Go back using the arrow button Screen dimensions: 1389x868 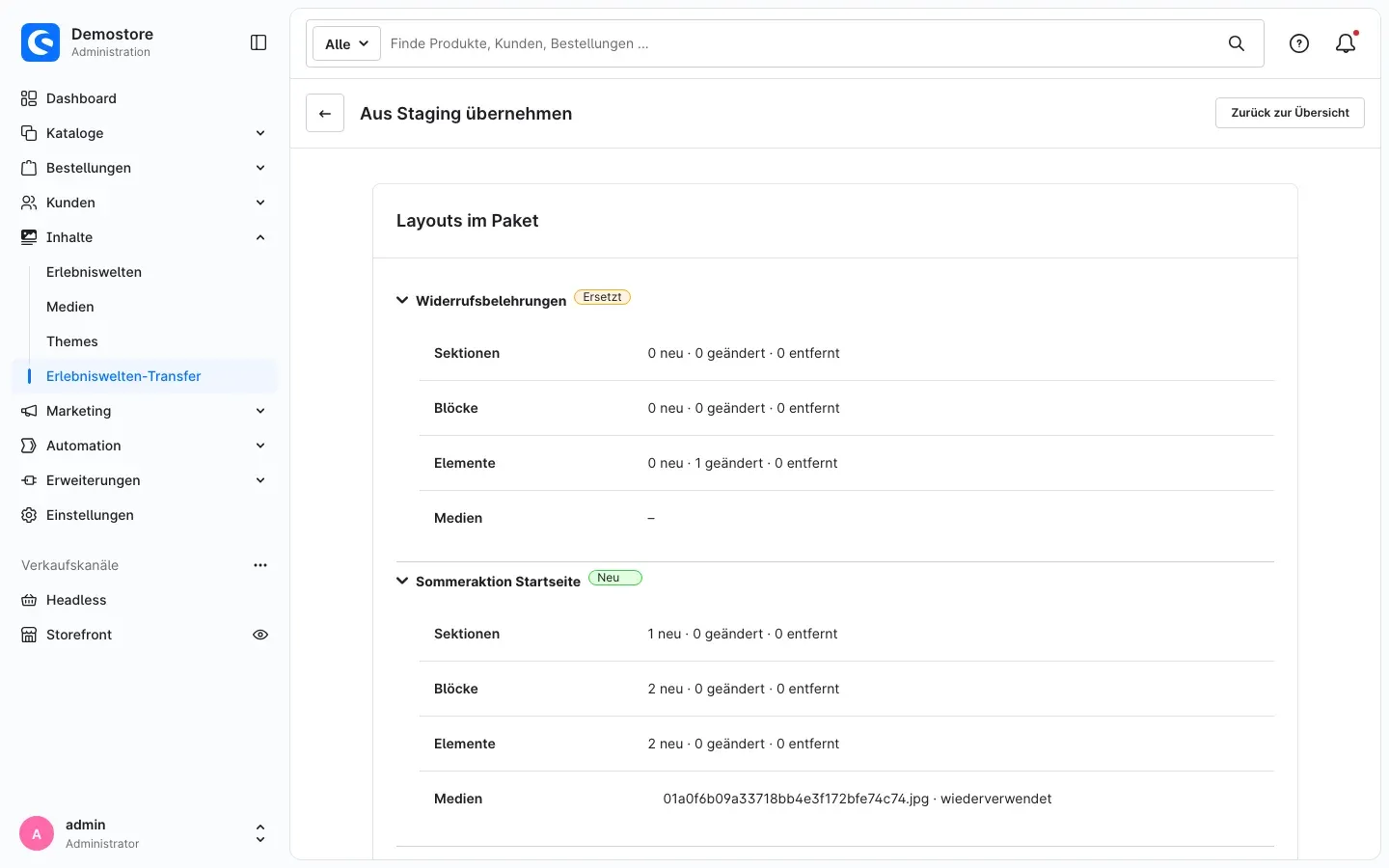(x=325, y=113)
